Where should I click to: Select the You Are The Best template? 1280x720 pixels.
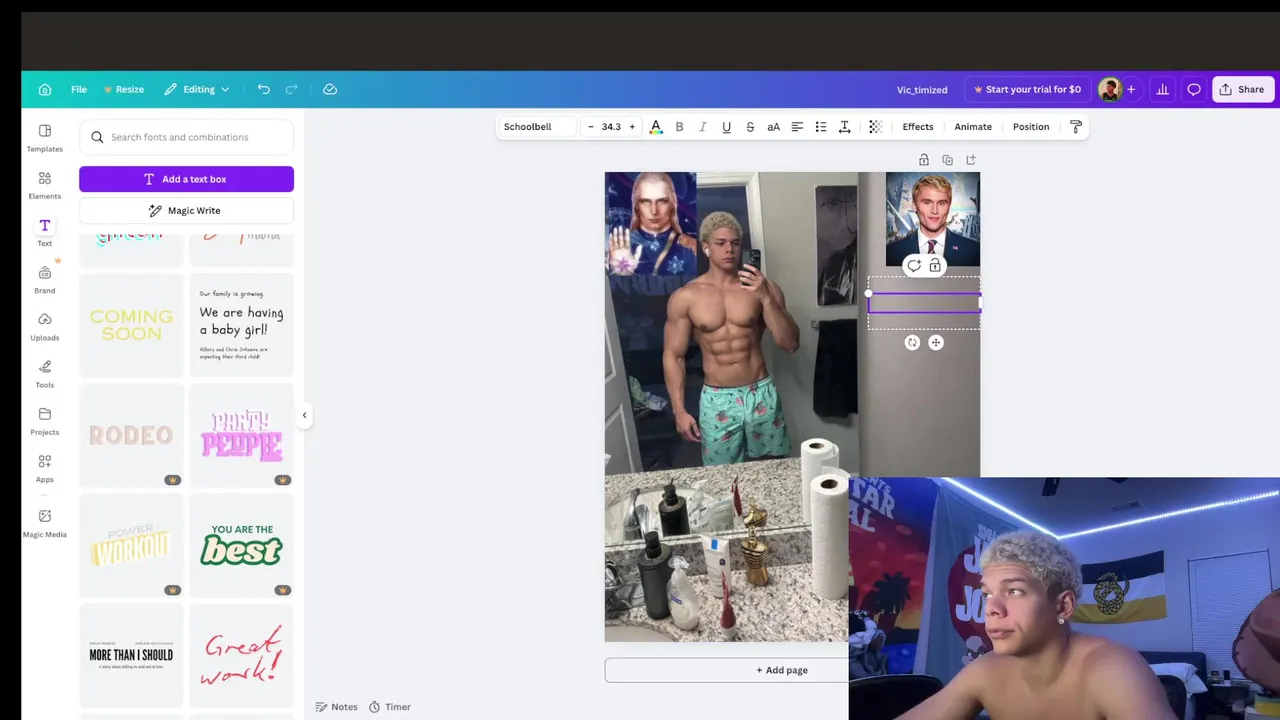click(241, 545)
